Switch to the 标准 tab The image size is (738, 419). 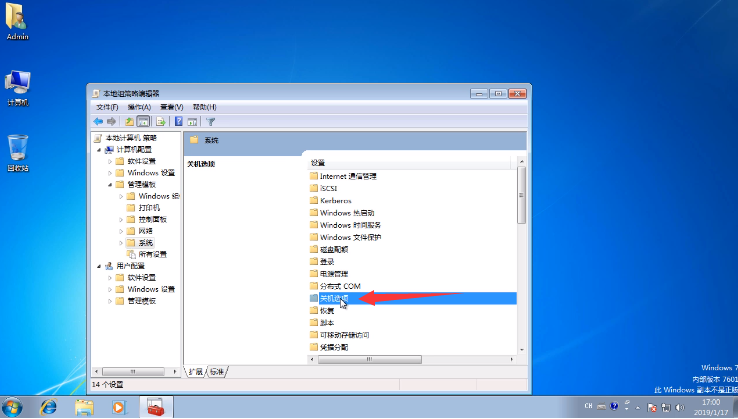[x=217, y=372]
